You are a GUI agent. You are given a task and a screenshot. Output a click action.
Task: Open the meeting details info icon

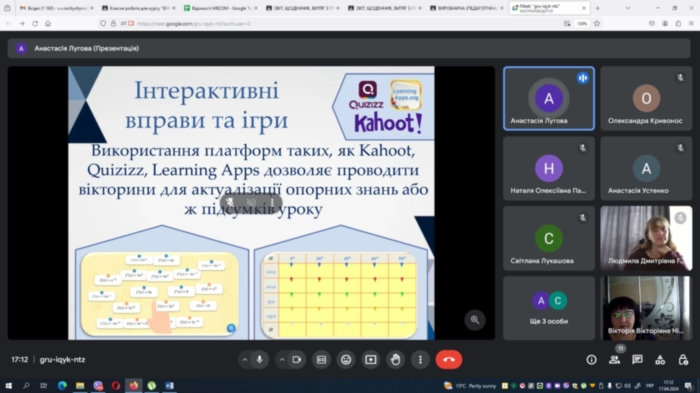click(592, 360)
